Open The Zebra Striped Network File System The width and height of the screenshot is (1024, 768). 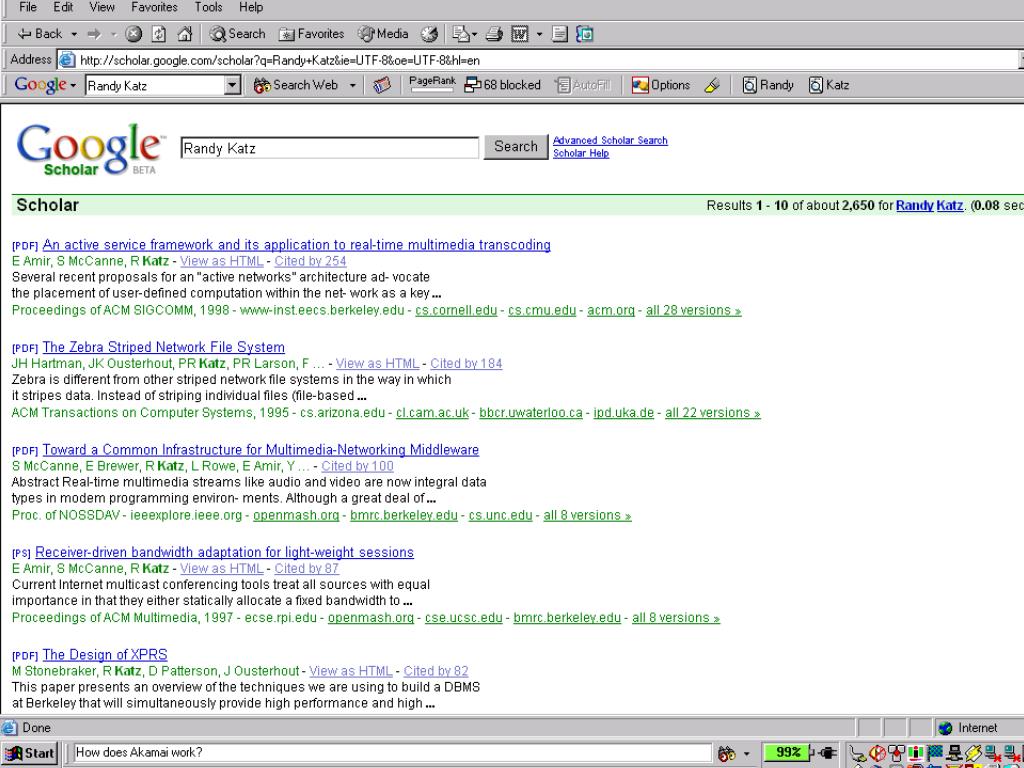click(x=163, y=347)
